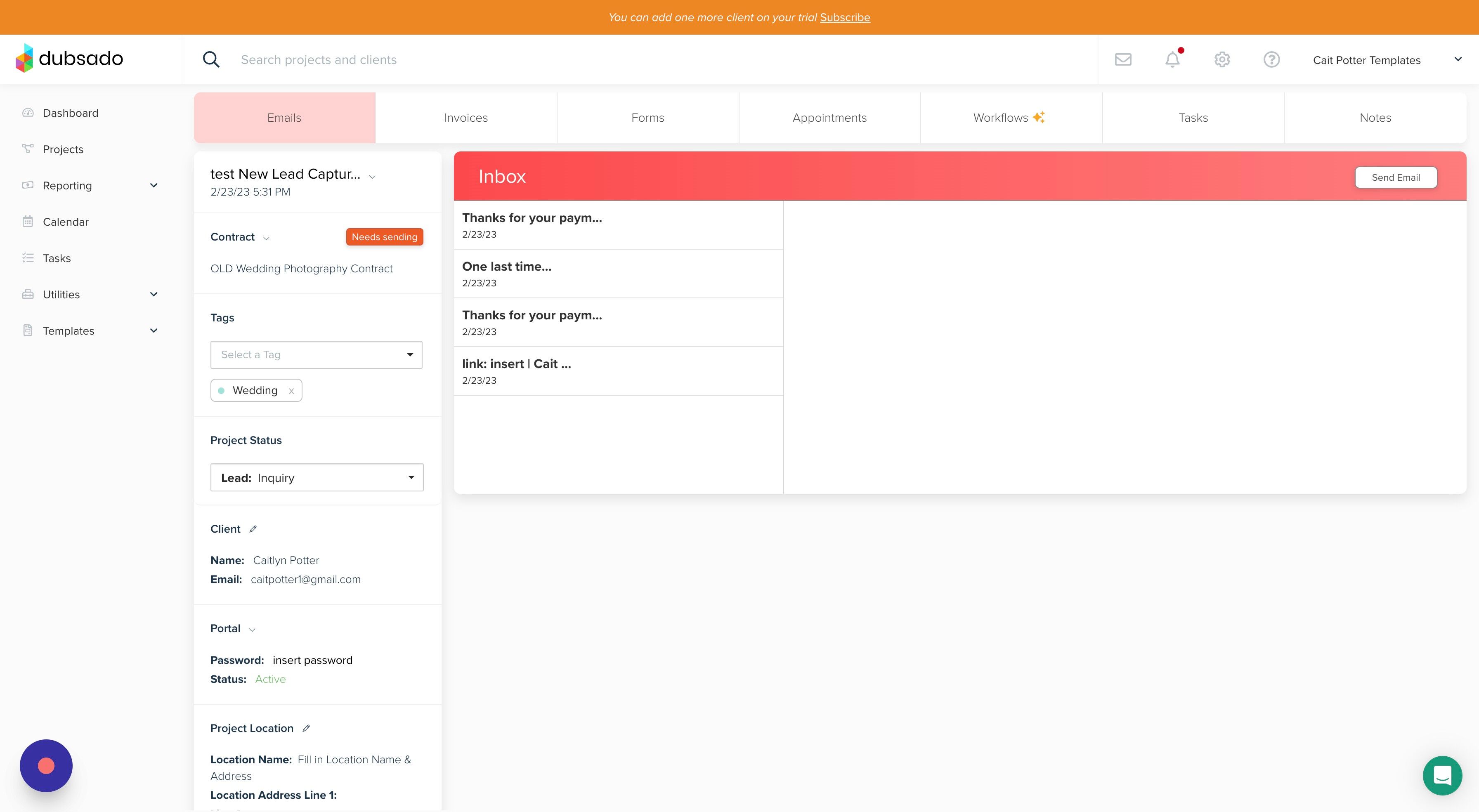
Task: Open the Select a Tag dropdown
Action: coord(317,354)
